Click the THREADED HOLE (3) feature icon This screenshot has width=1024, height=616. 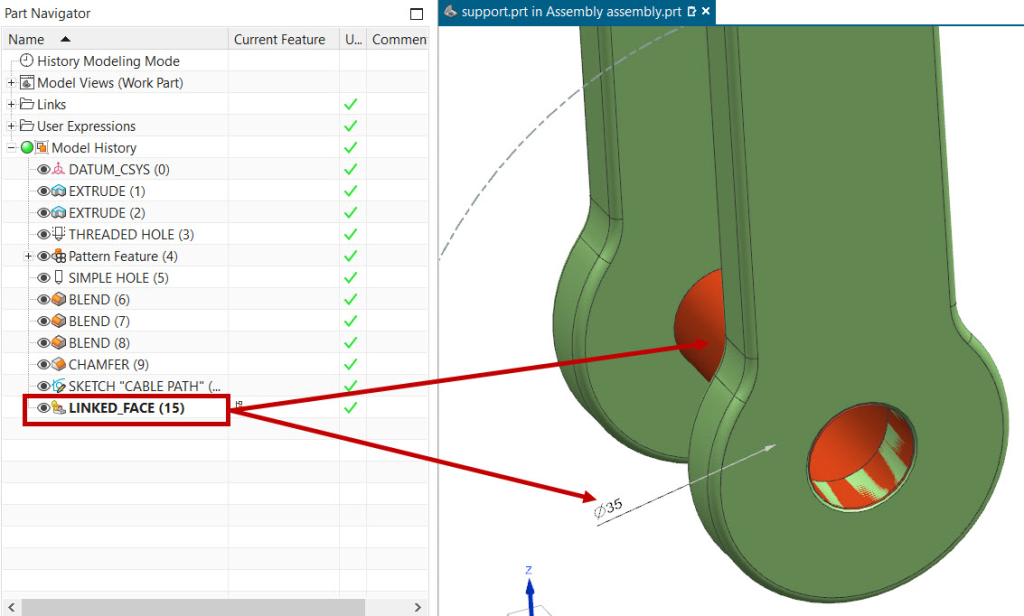coord(59,234)
